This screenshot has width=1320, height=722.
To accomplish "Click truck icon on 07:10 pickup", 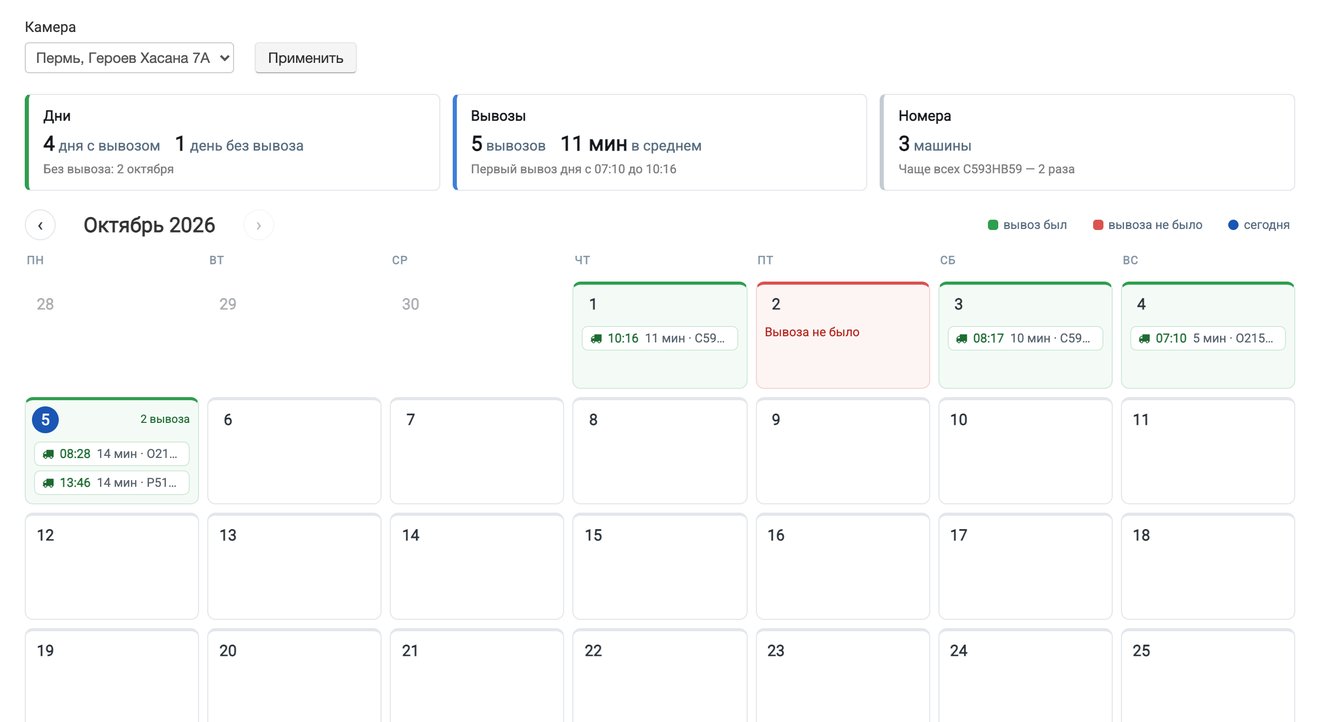I will pos(1145,339).
